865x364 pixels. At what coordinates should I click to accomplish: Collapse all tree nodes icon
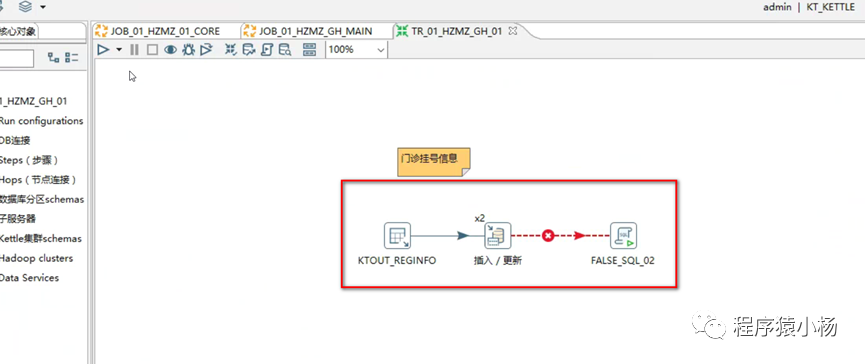(x=72, y=57)
